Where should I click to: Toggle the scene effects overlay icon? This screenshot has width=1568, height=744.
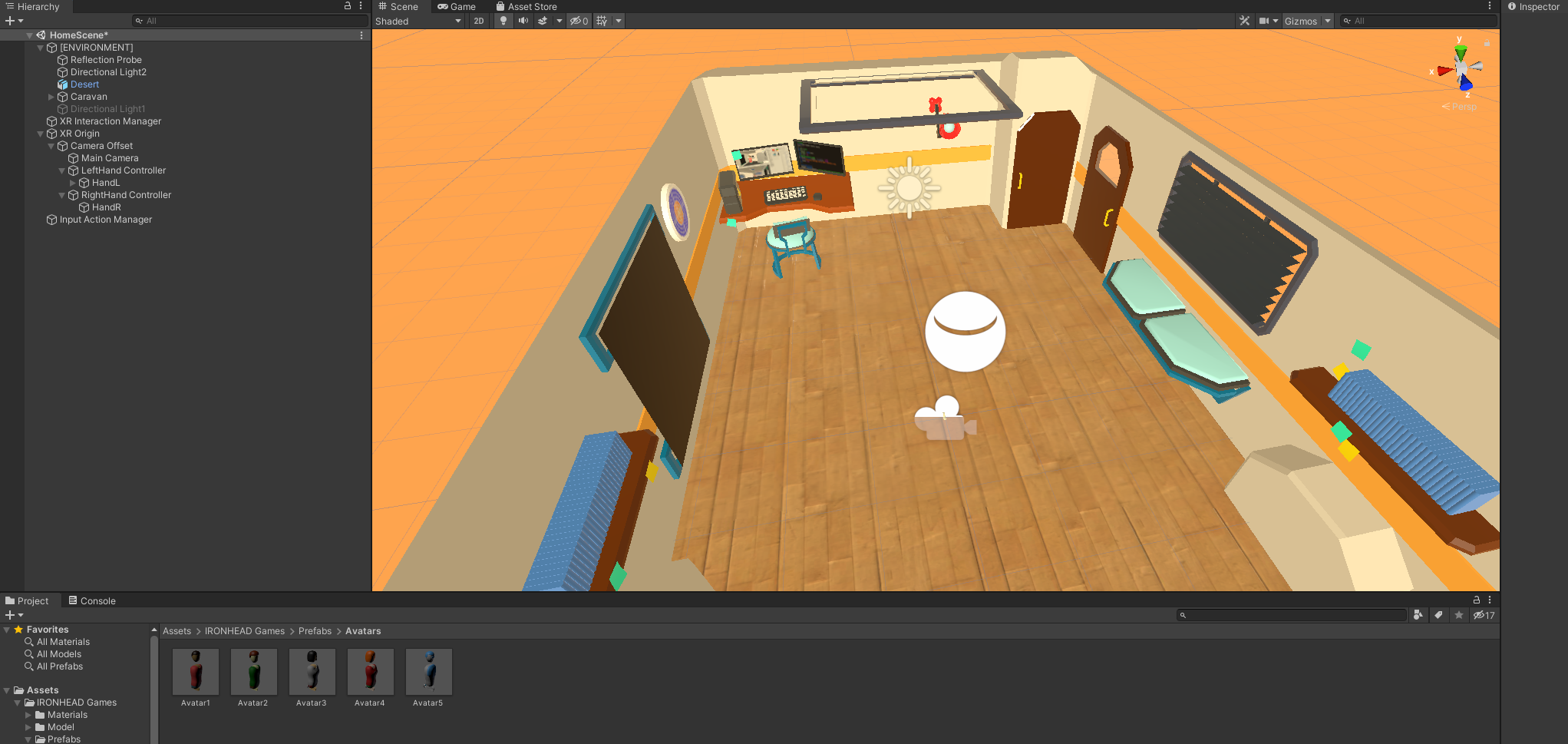(x=543, y=21)
